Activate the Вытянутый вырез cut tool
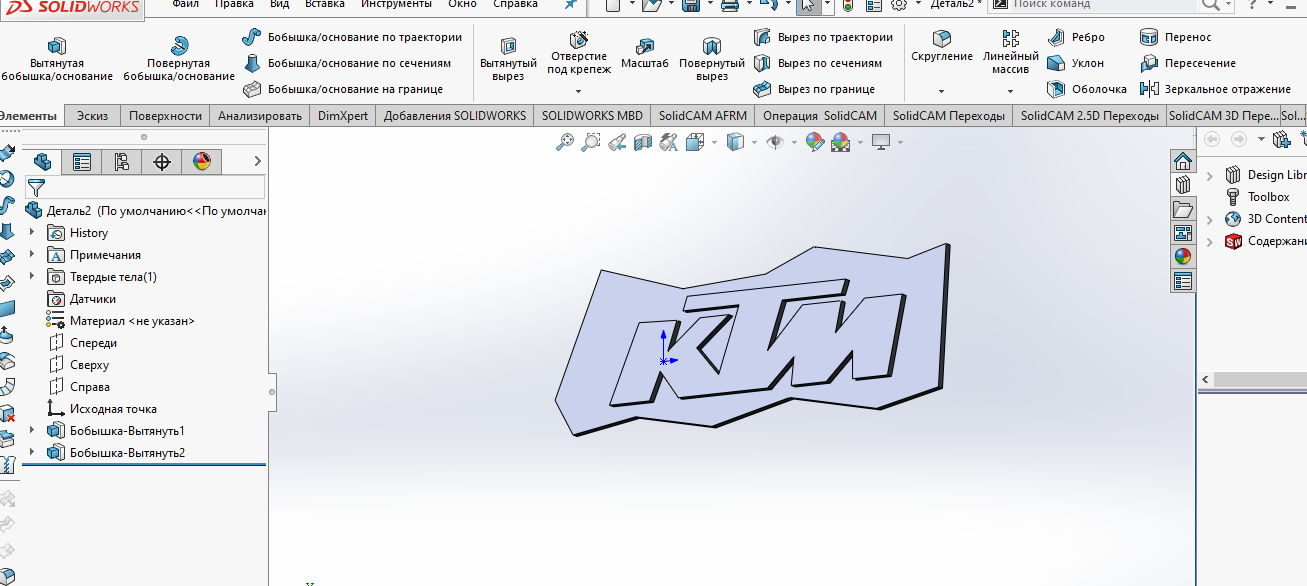1307x586 pixels. coord(508,58)
